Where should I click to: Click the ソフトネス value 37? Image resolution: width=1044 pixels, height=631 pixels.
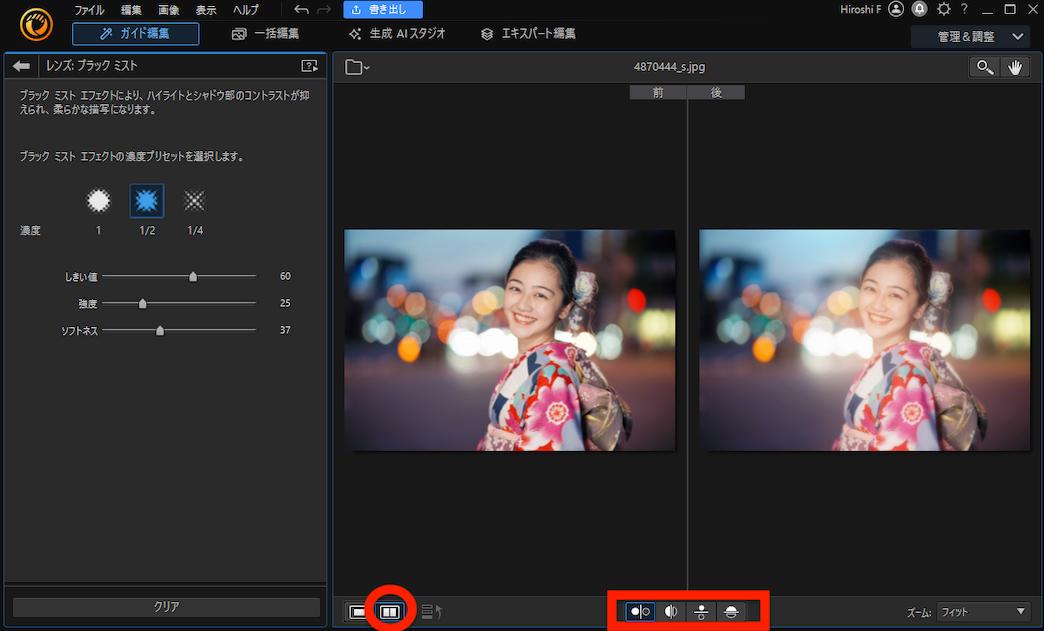coord(285,329)
